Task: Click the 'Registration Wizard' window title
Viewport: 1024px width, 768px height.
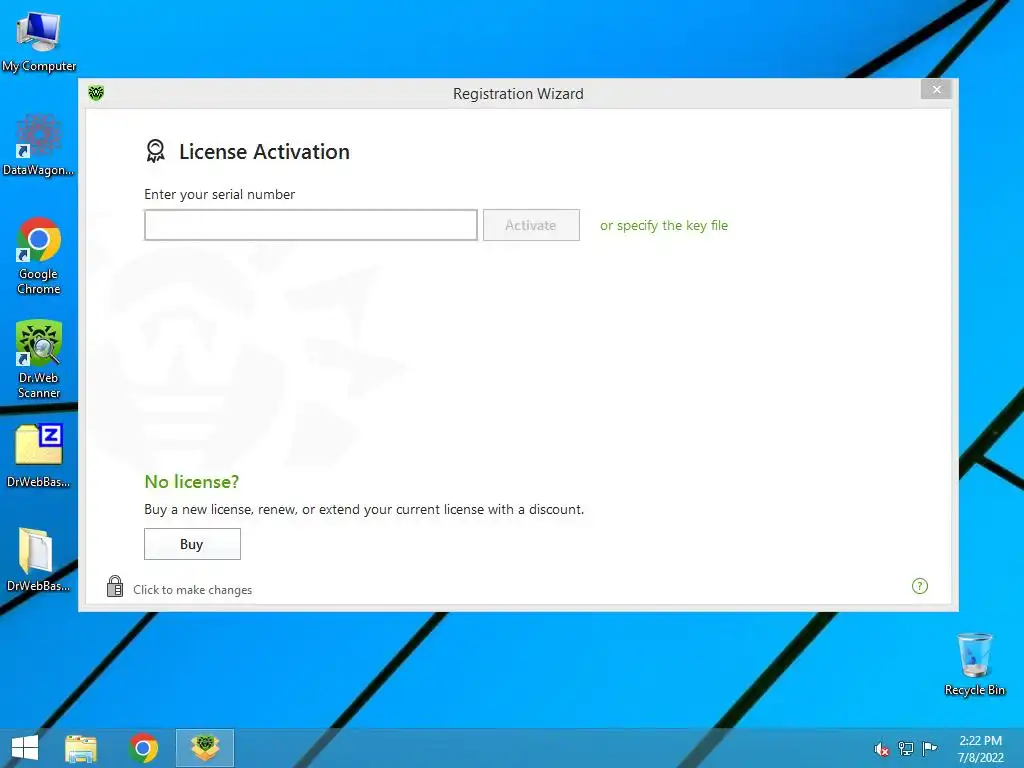Action: click(x=518, y=93)
